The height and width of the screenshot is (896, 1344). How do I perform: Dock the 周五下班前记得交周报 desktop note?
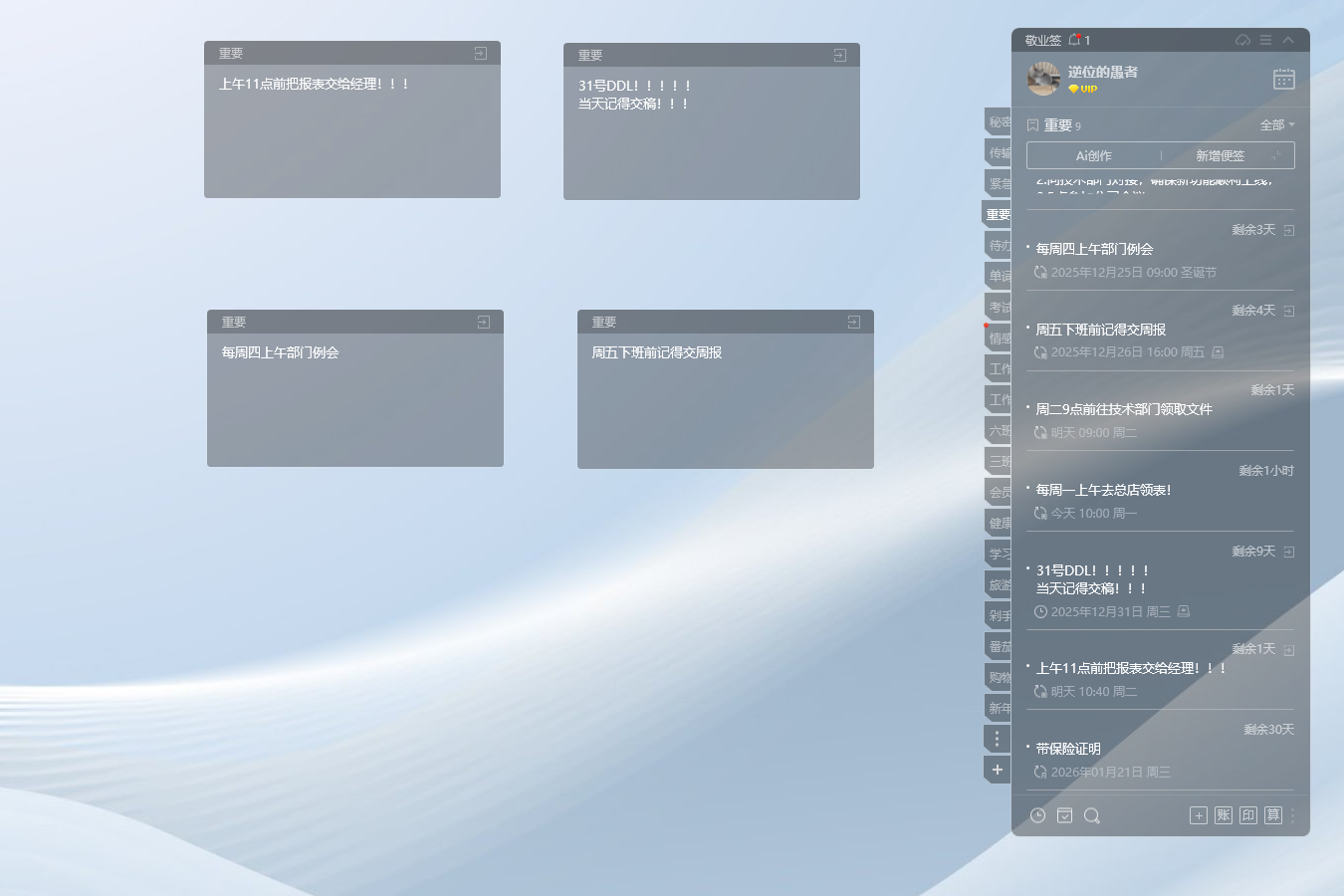[853, 323]
